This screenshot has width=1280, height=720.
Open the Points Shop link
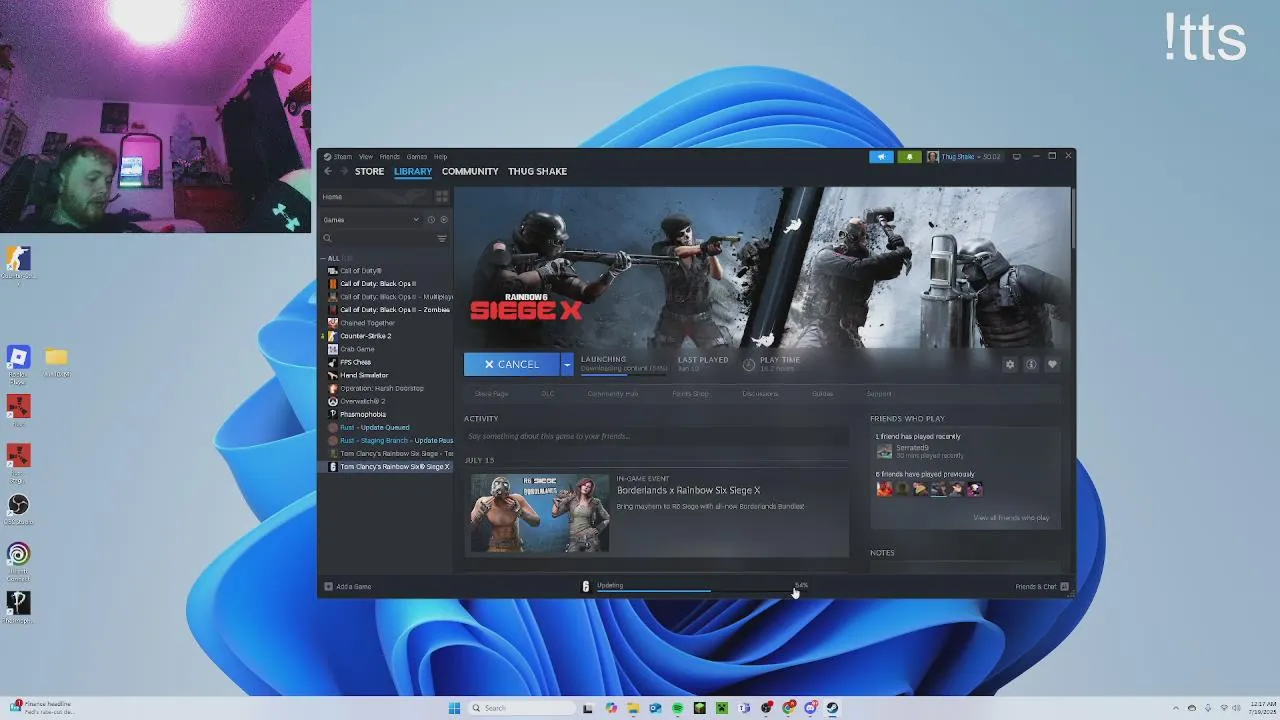(x=690, y=394)
